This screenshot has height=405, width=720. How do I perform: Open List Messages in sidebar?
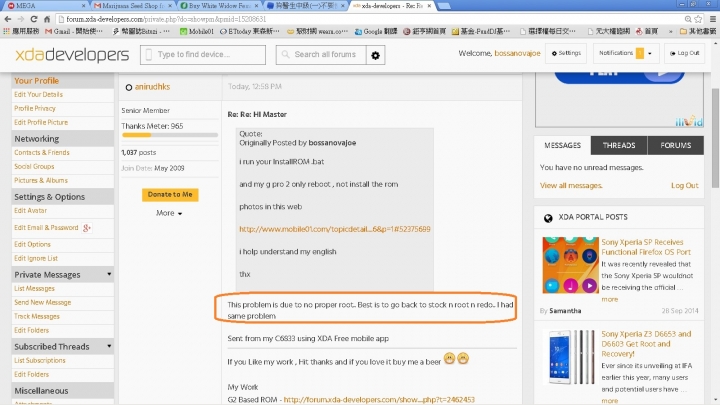coord(34,289)
